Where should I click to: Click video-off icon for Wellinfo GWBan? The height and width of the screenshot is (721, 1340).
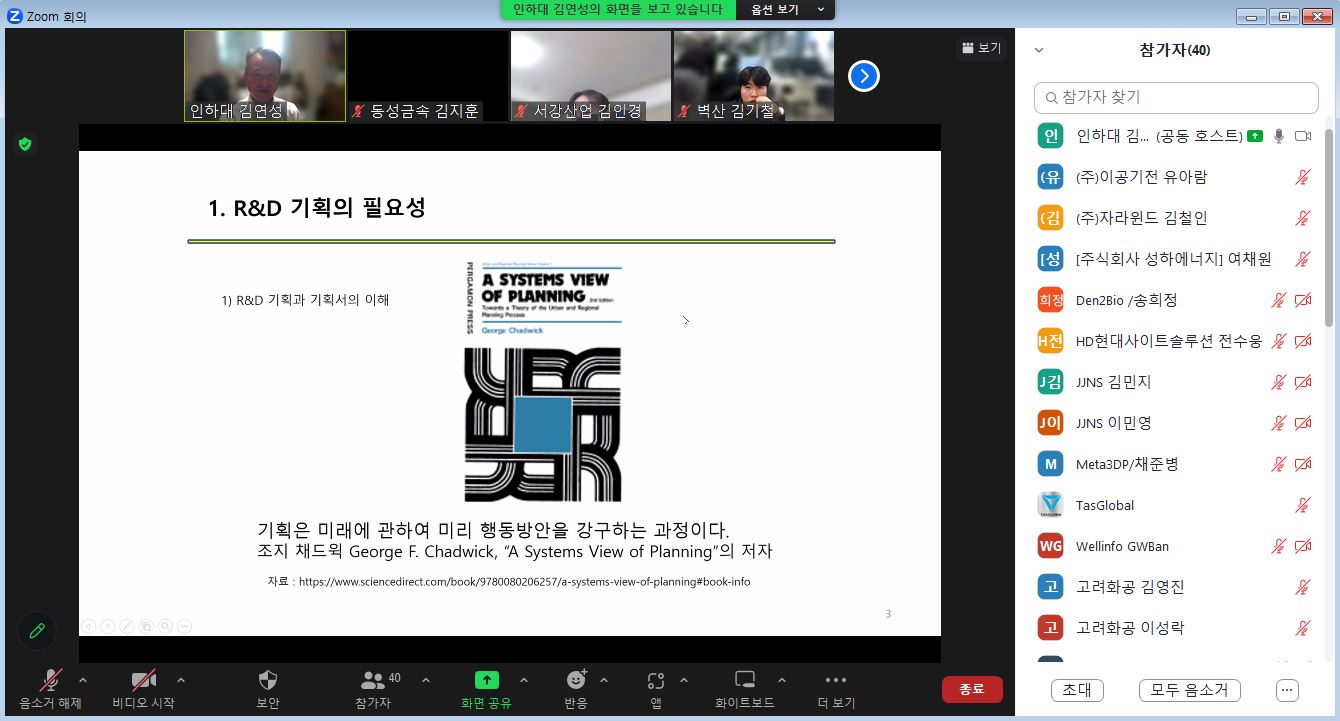[1302, 546]
